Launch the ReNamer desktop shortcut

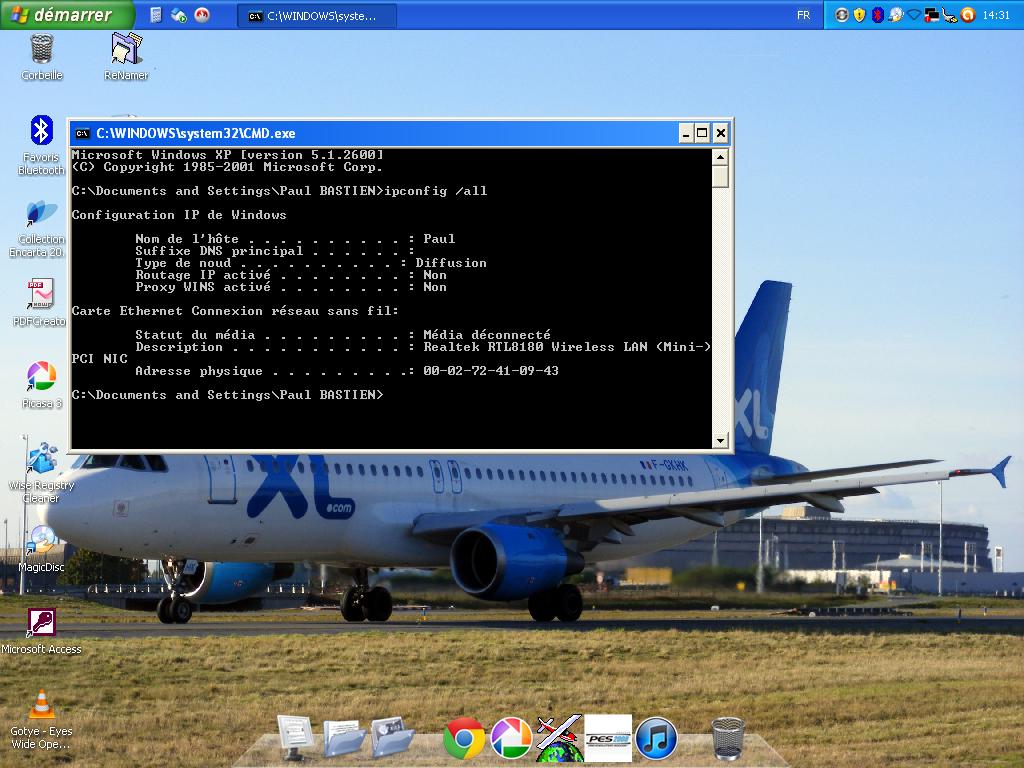pos(126,56)
